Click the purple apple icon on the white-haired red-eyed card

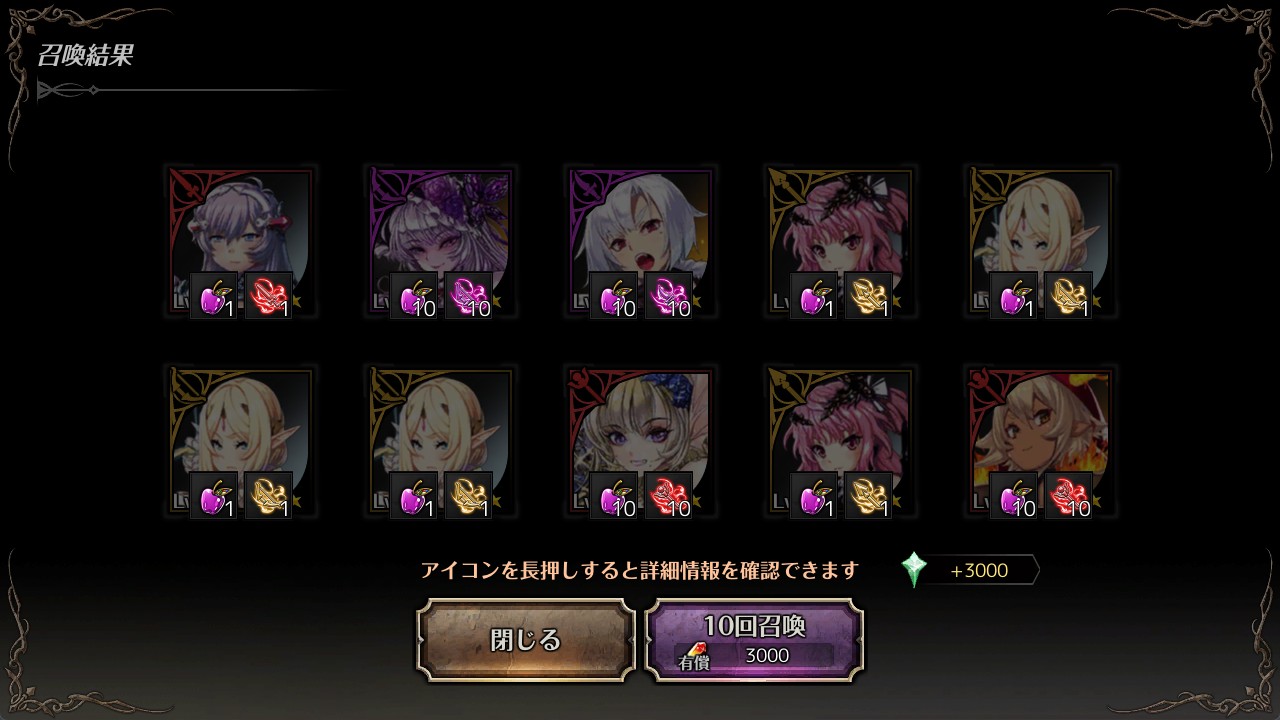tap(613, 296)
